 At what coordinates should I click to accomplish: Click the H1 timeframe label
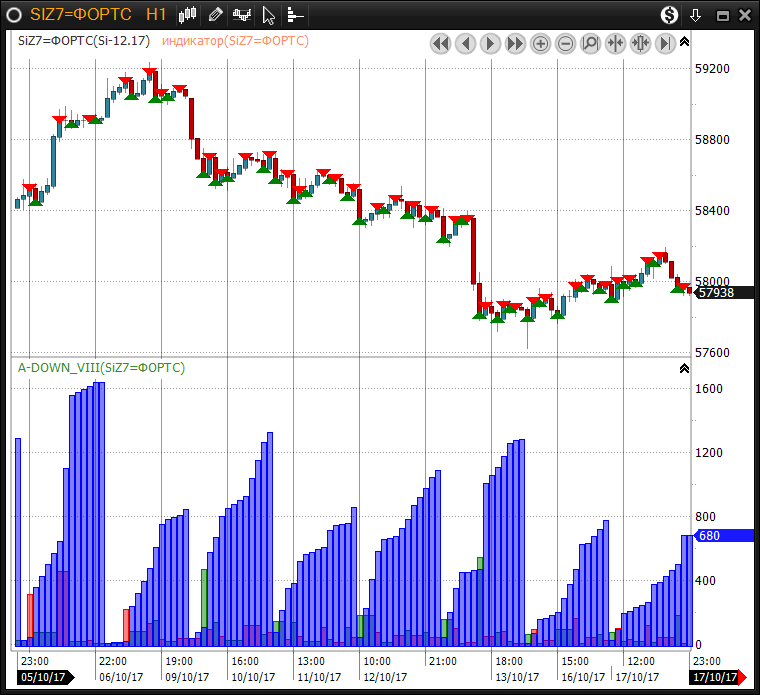pyautogui.click(x=156, y=14)
